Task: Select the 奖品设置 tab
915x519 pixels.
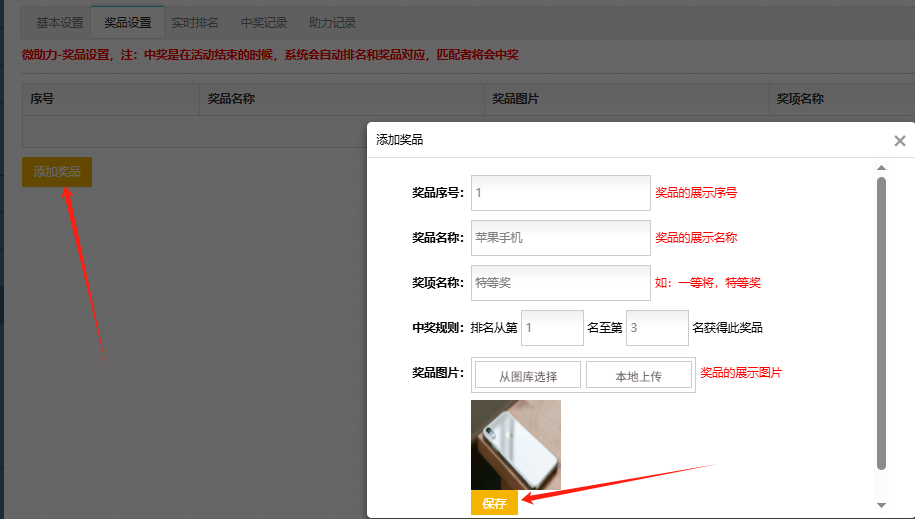Action: [x=128, y=23]
